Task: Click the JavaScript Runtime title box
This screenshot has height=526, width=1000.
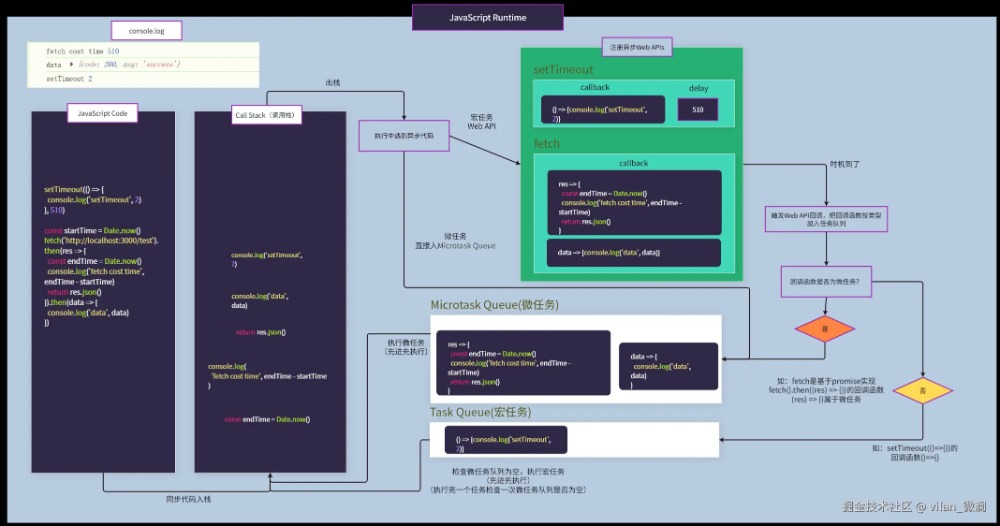Action: (x=488, y=17)
